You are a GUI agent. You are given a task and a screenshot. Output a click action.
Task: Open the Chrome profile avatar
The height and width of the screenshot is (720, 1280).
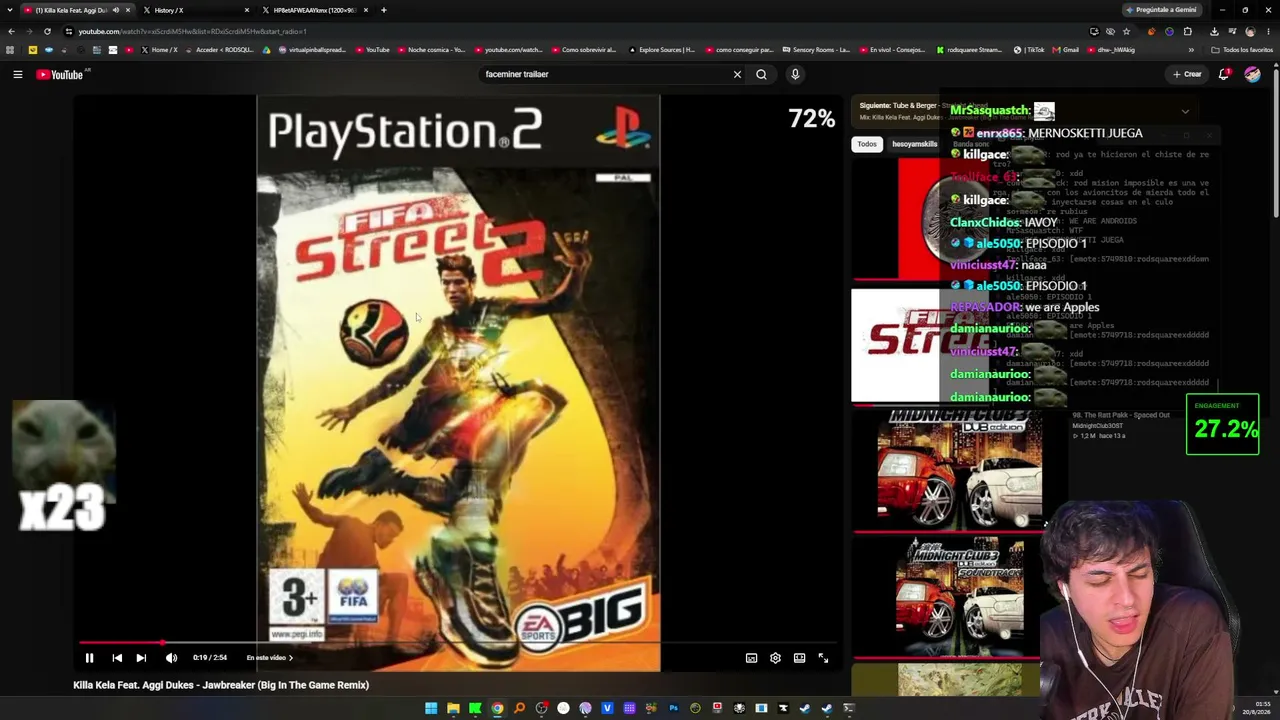tap(1250, 31)
